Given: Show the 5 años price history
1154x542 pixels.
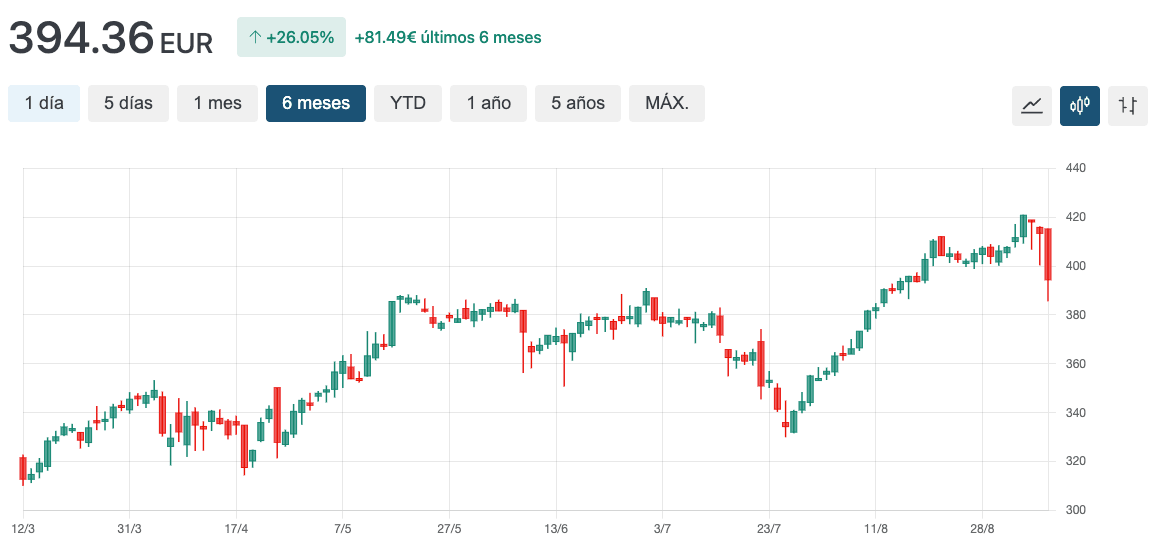Looking at the screenshot, I should (x=578, y=103).
